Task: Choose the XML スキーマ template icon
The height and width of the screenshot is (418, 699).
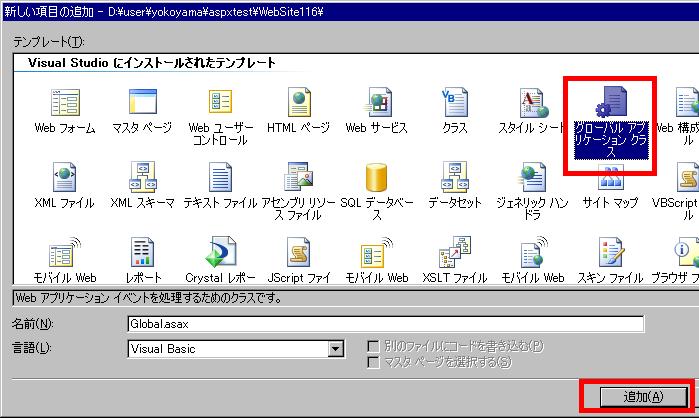Action: (143, 177)
